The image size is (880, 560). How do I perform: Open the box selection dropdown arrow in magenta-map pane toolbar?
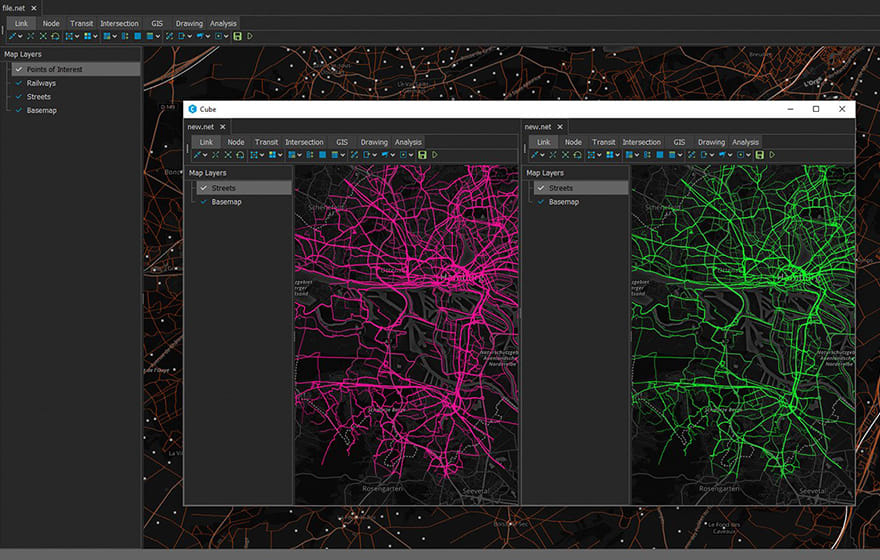tap(262, 155)
